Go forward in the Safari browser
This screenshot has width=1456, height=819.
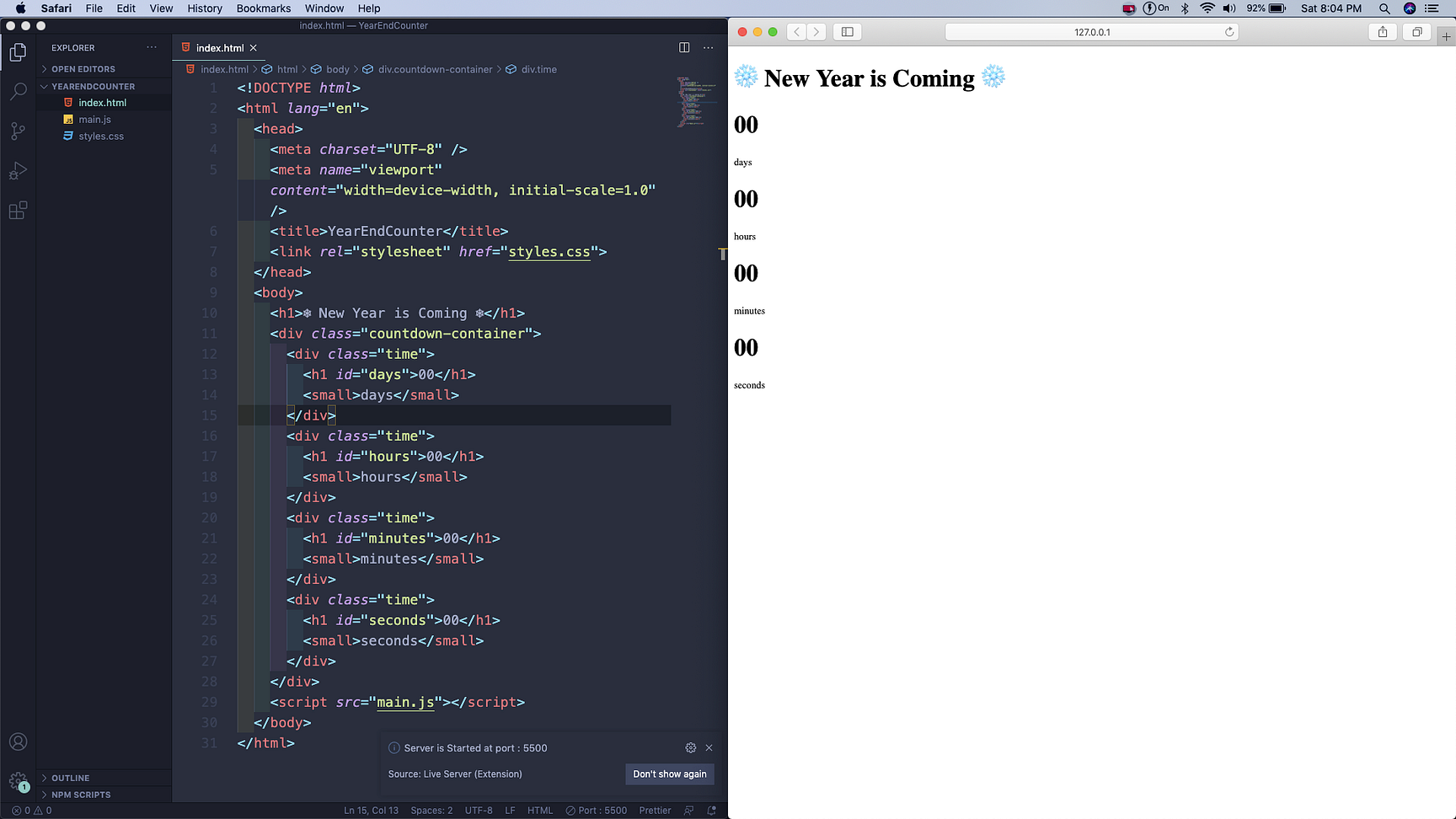click(816, 32)
